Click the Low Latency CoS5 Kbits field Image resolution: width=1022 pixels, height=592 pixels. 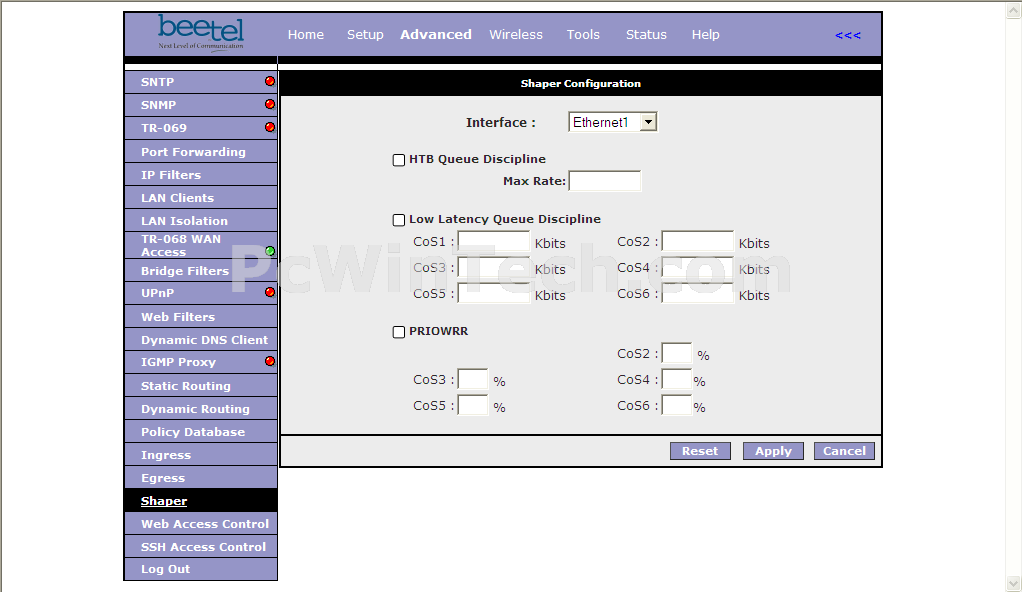494,293
